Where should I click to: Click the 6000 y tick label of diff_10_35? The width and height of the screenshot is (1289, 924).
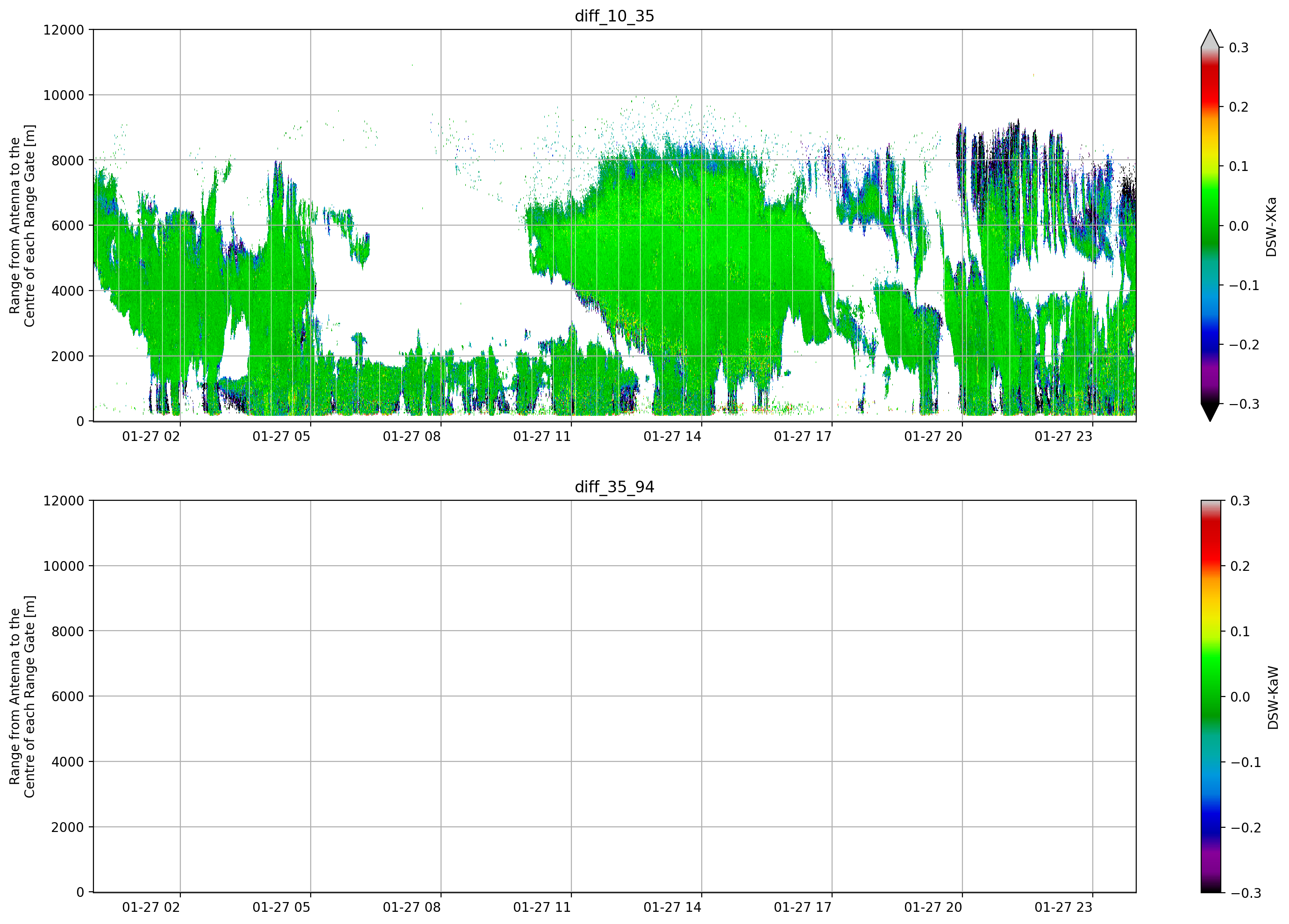pos(68,226)
